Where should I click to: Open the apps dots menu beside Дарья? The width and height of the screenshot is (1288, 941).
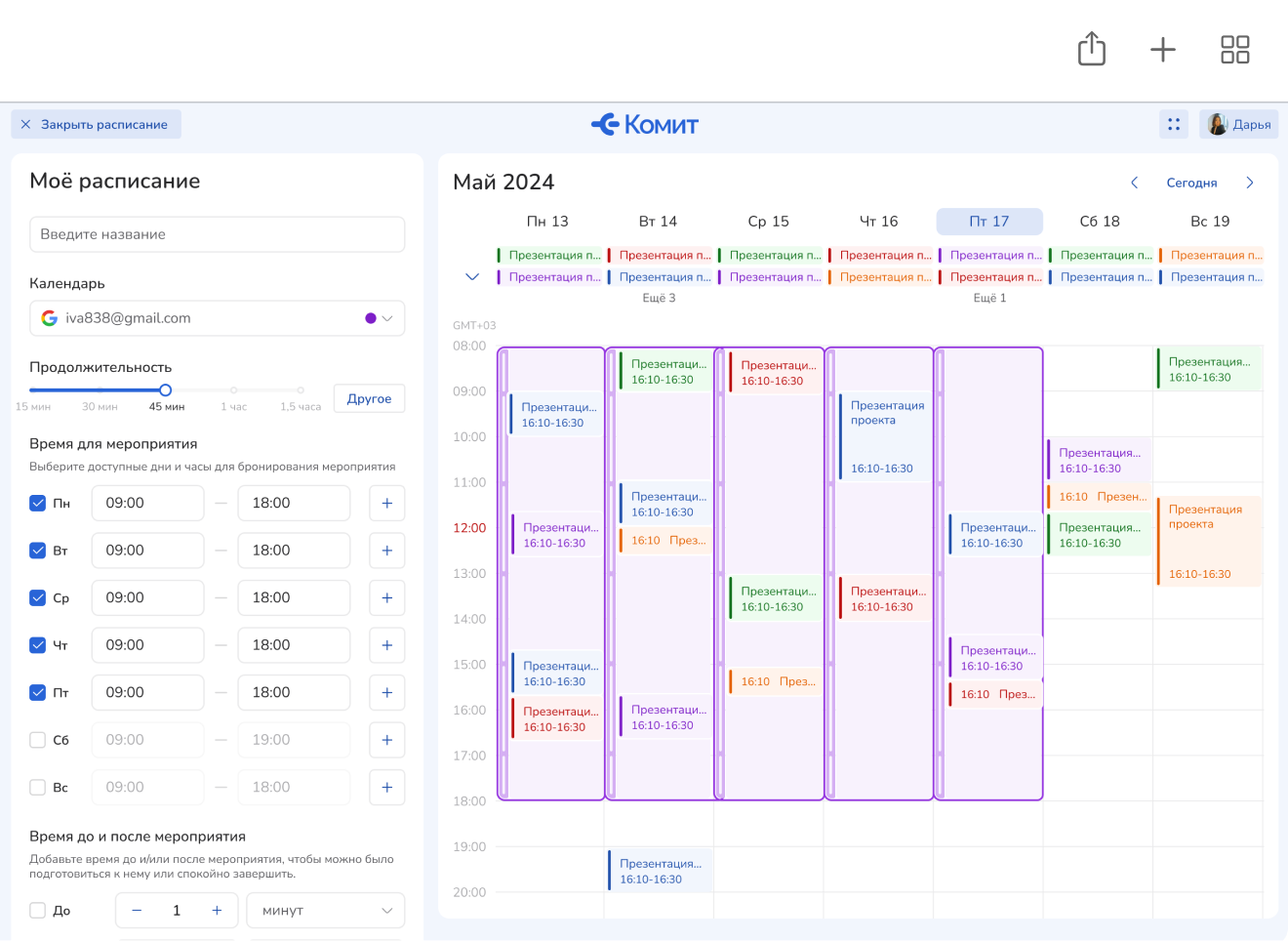coord(1174,124)
